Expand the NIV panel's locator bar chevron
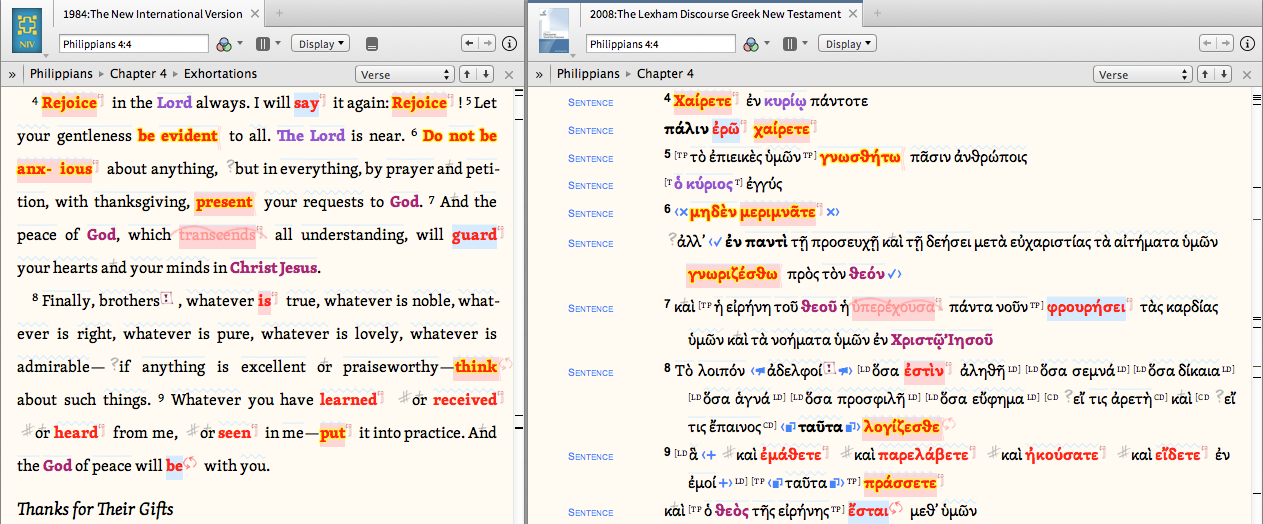The height and width of the screenshot is (524, 1263). click(x=12, y=74)
